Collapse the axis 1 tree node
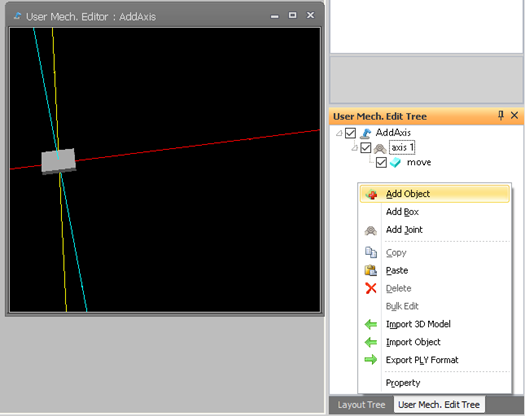Screen dimensions: 525x416 355,148
